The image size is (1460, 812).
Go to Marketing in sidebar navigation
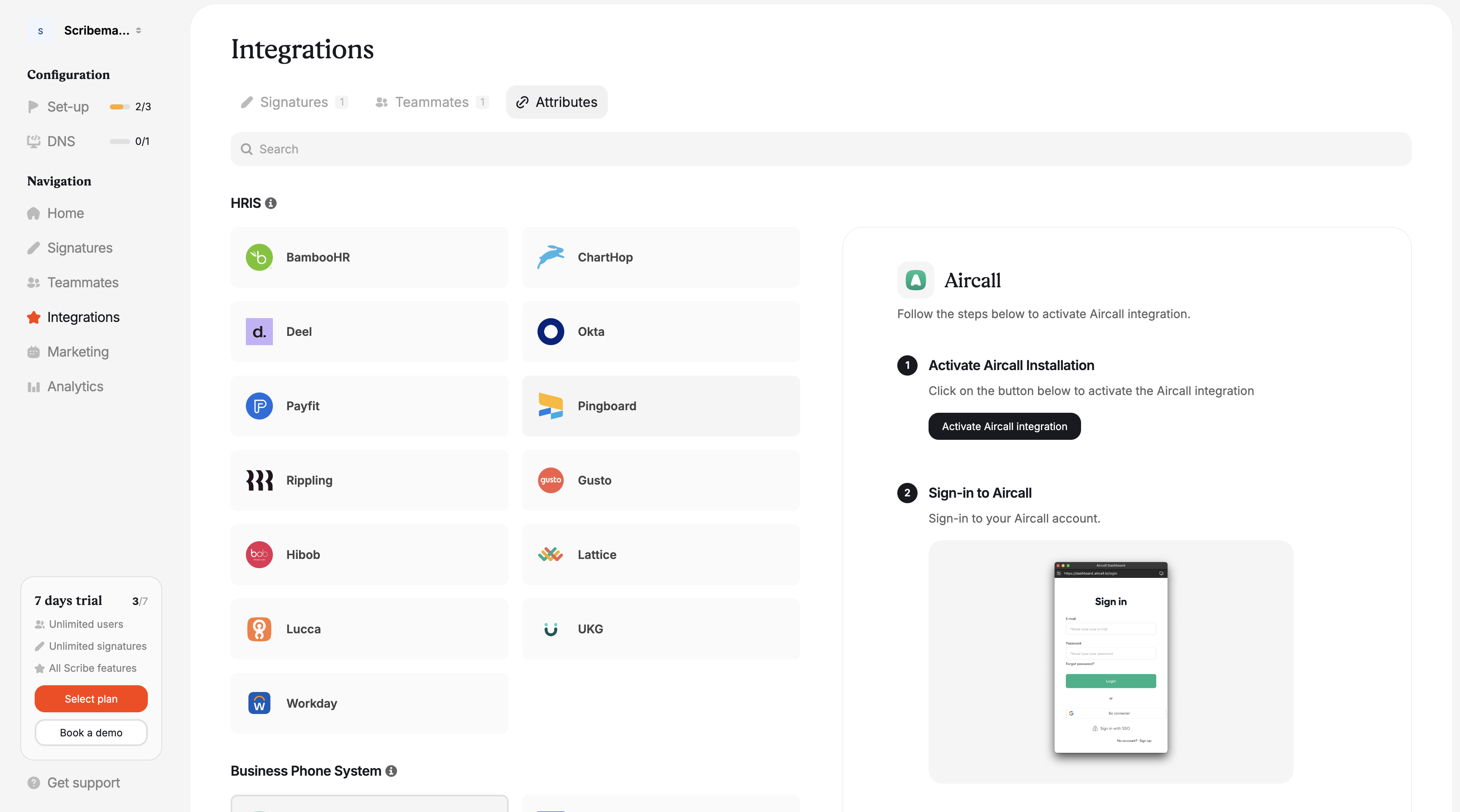(x=78, y=352)
